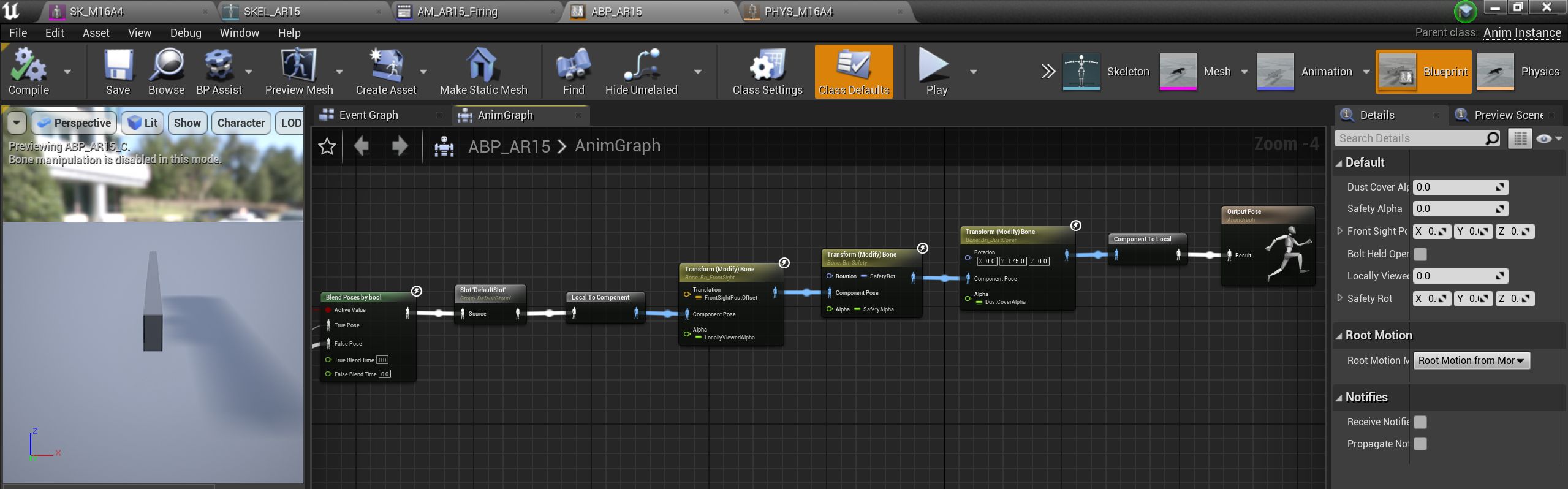Open the Window menu
This screenshot has width=1568, height=489.
[240, 33]
